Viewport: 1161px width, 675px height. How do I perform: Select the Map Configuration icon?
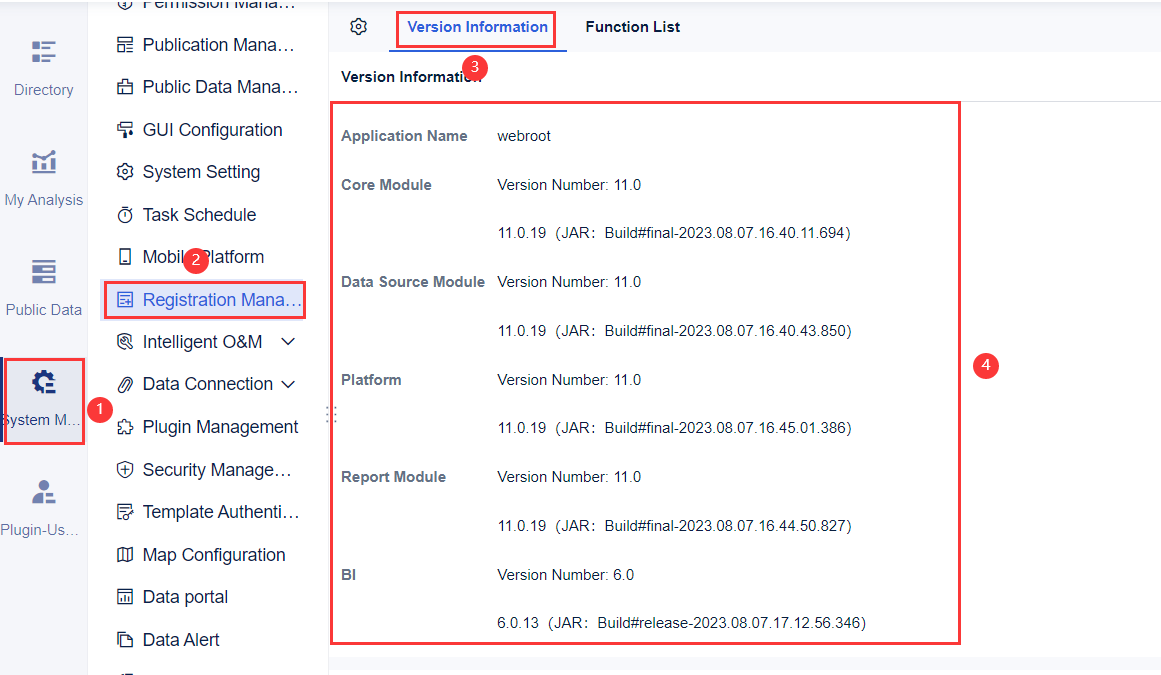125,554
